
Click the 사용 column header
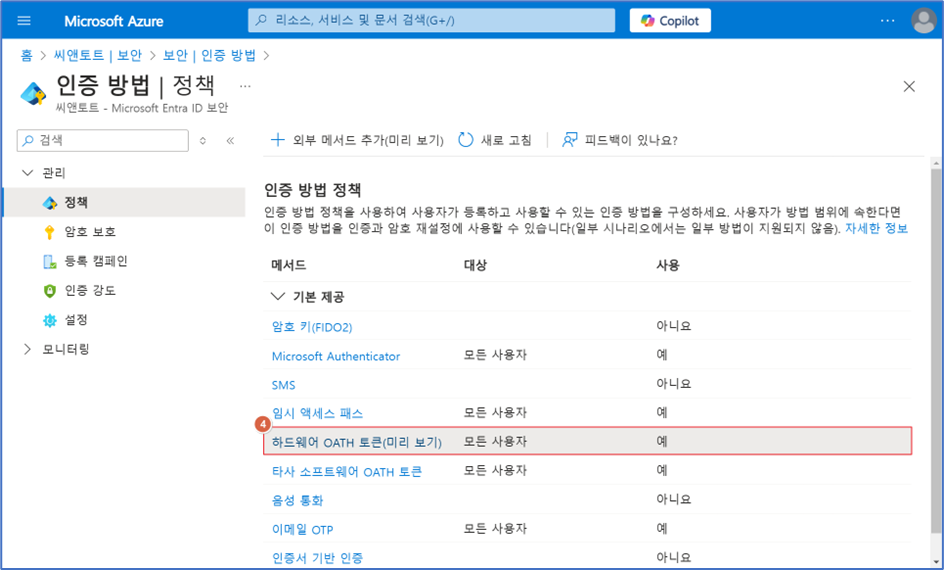point(668,265)
